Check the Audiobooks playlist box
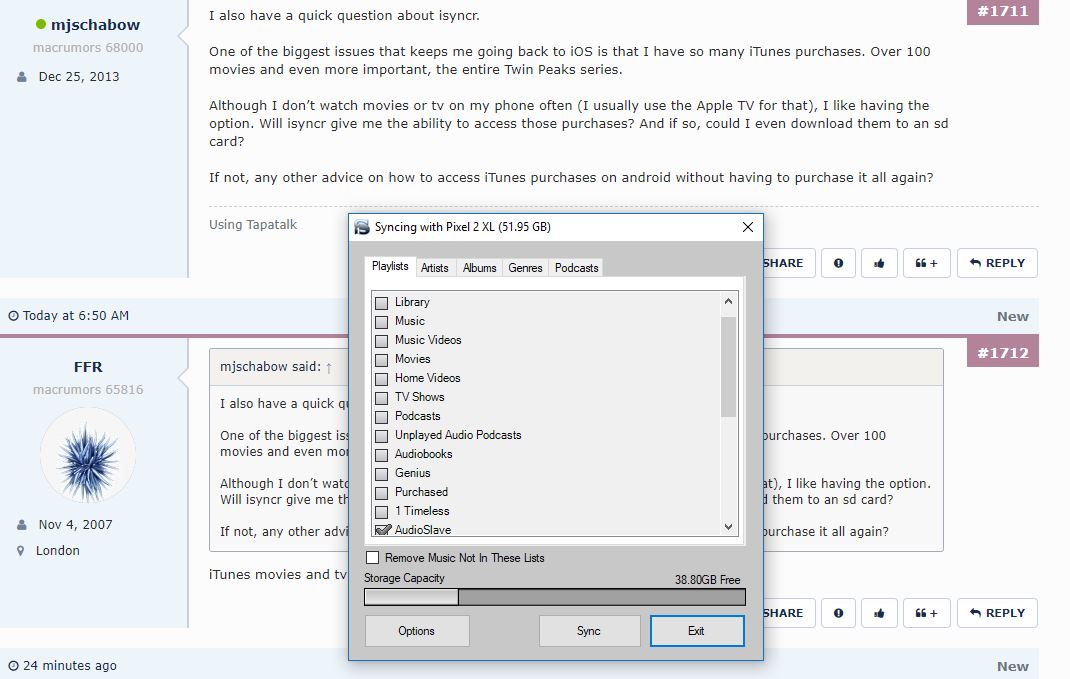 click(x=381, y=455)
